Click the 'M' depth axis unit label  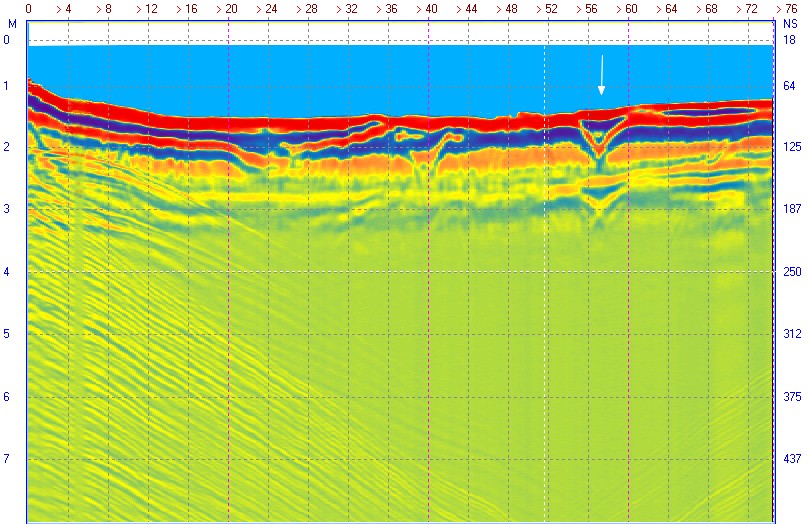coord(12,24)
